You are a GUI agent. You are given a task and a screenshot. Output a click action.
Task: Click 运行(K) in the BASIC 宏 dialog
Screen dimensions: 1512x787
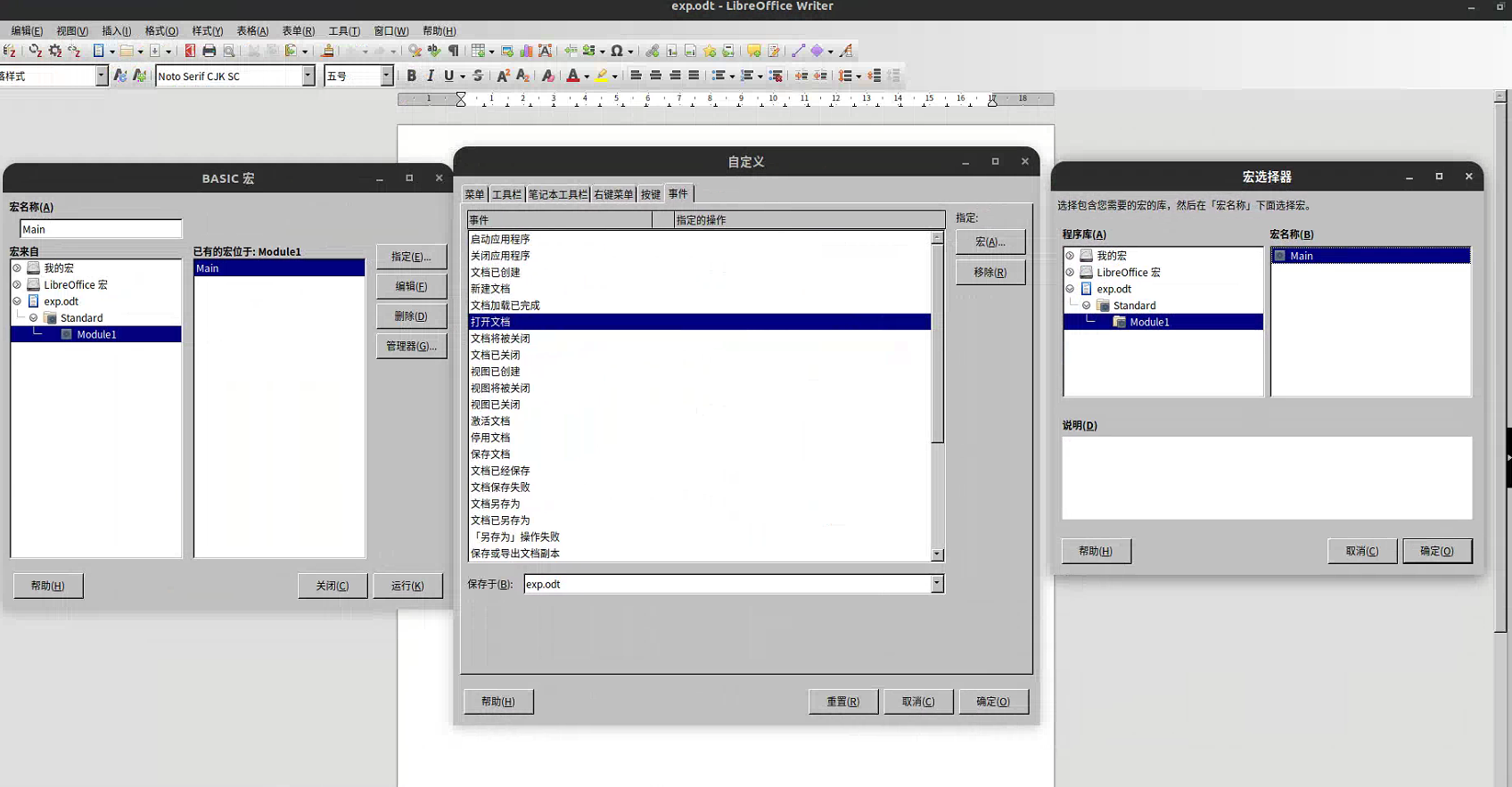407,586
